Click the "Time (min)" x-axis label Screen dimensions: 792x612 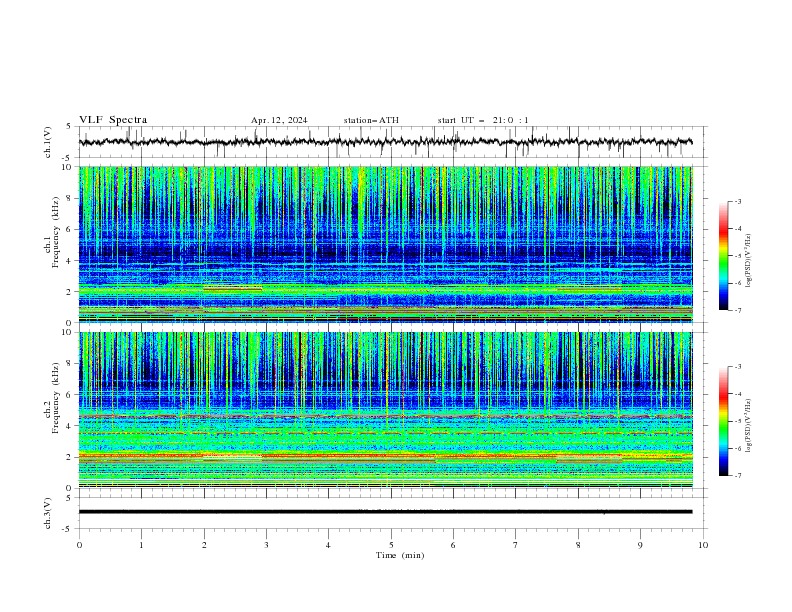(400, 555)
